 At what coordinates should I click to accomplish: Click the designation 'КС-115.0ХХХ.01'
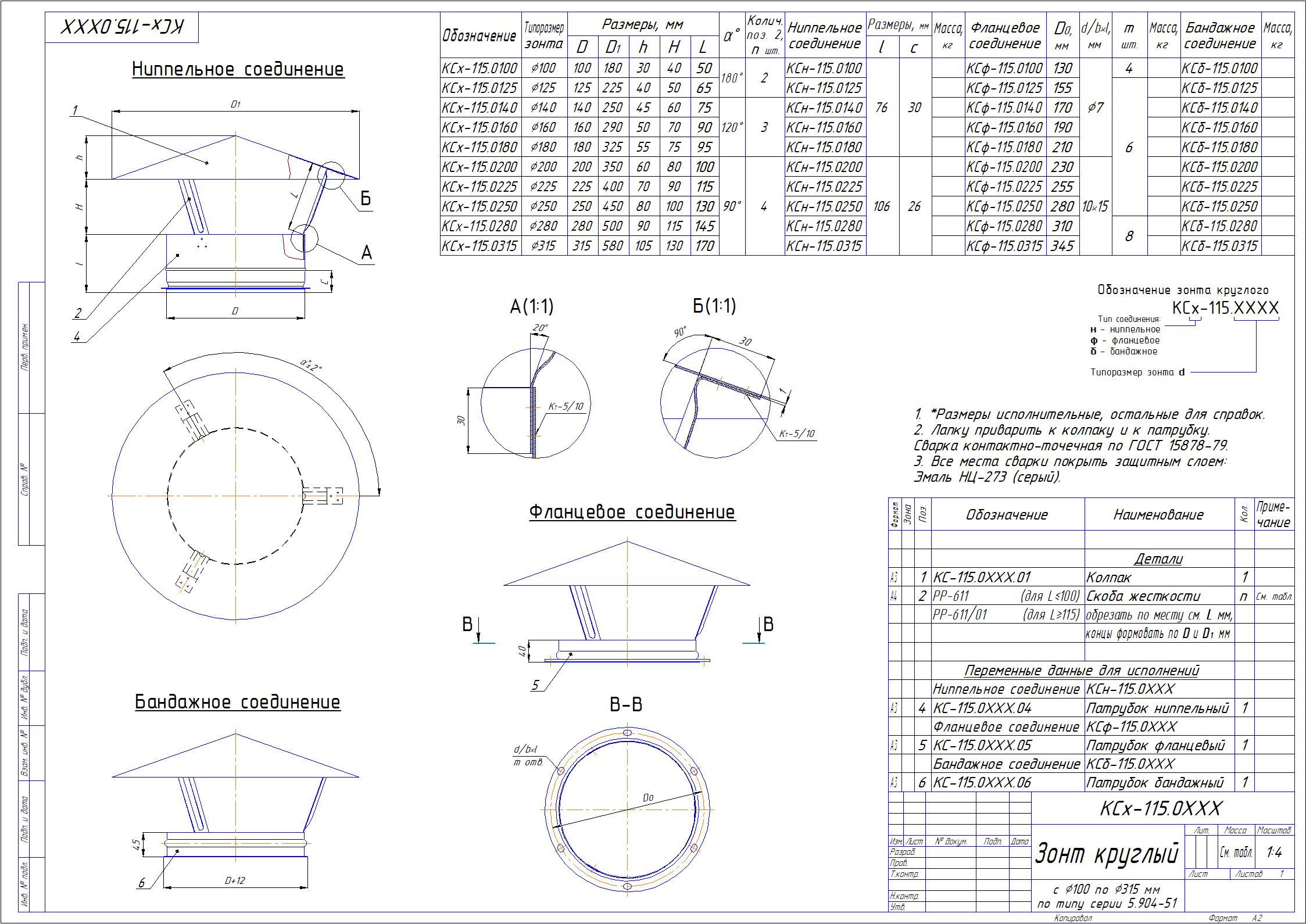click(x=982, y=578)
